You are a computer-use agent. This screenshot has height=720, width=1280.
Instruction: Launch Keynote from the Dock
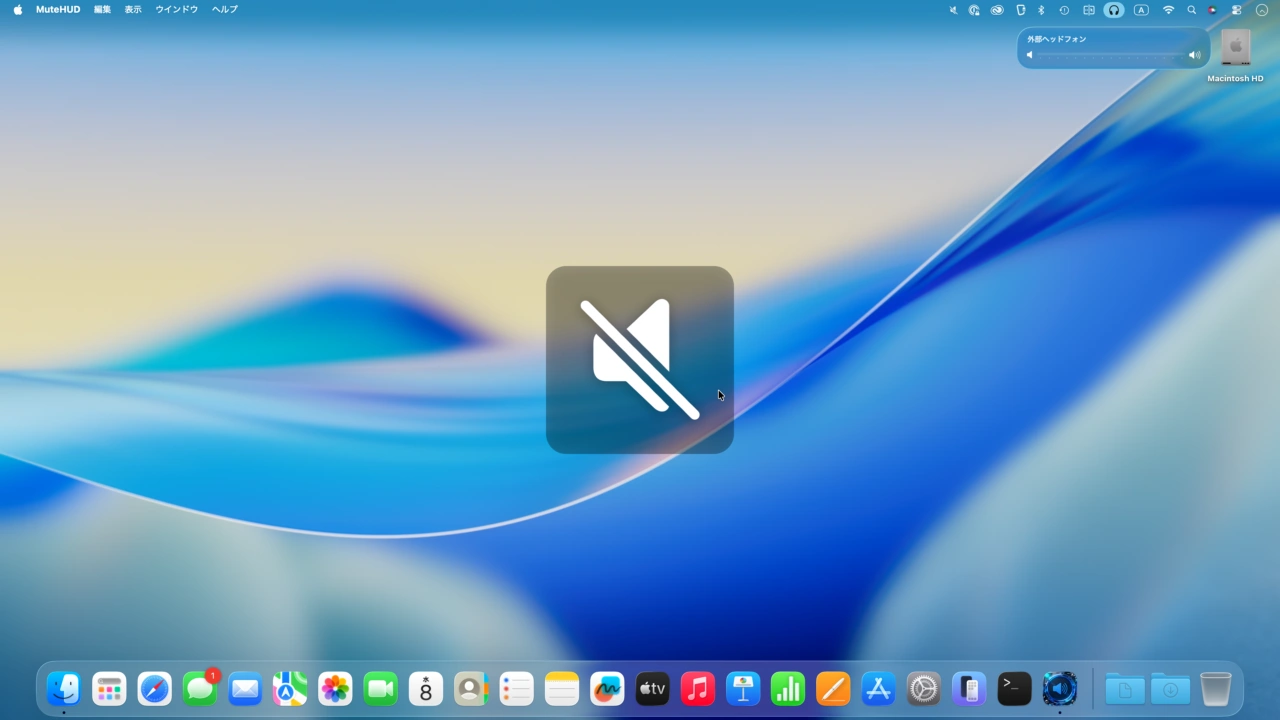743,689
